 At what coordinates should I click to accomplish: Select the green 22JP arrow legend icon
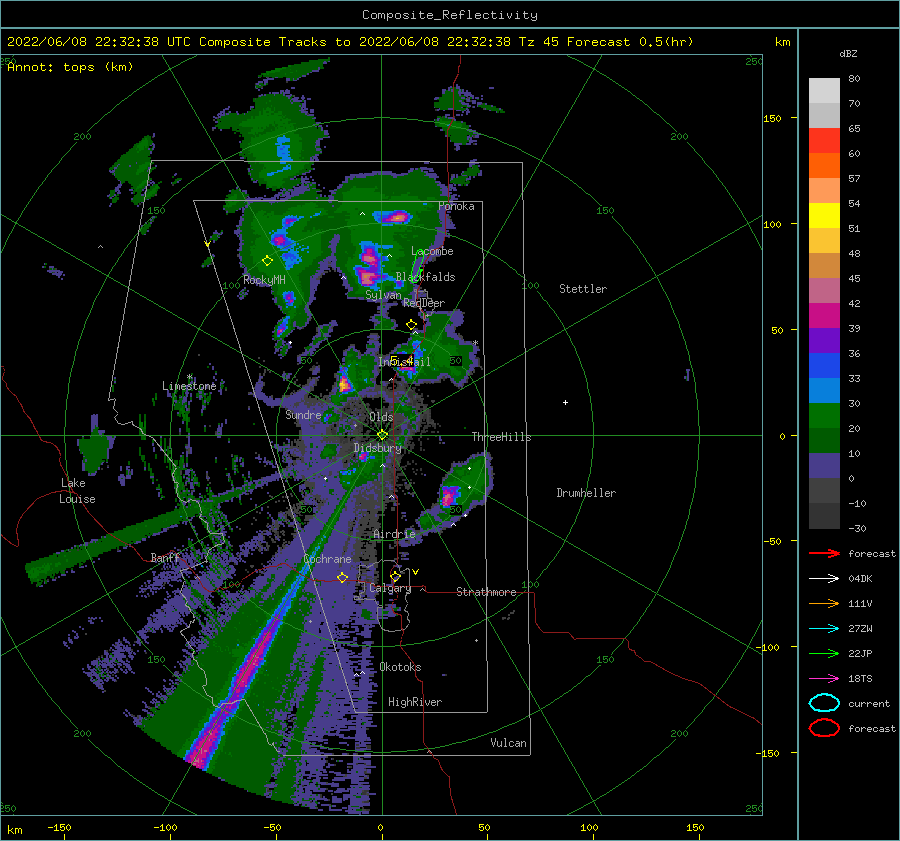click(x=824, y=653)
